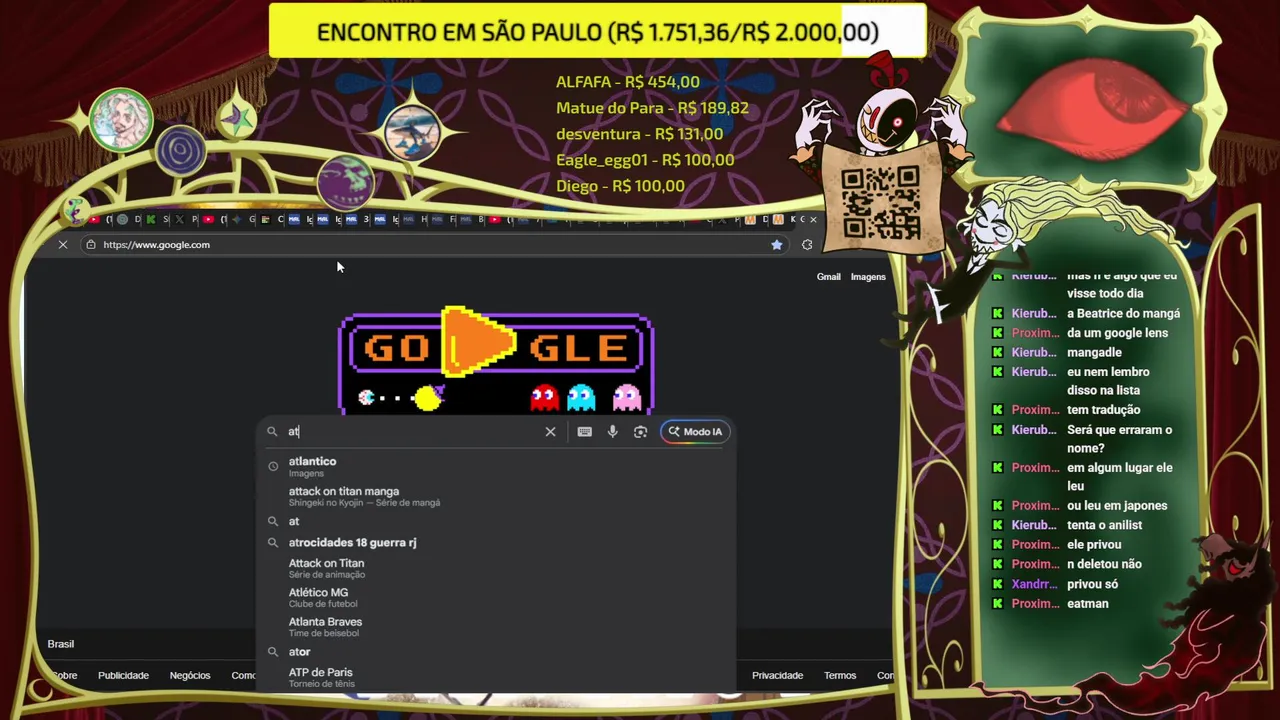Viewport: 1280px width, 720px height.
Task: Click the São Paulo donation goal progress bar
Action: (x=597, y=32)
